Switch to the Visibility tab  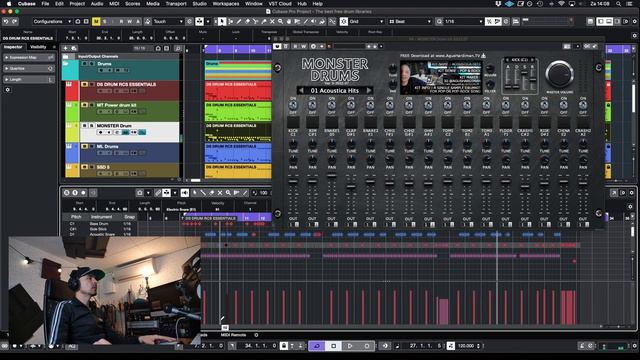pos(38,47)
